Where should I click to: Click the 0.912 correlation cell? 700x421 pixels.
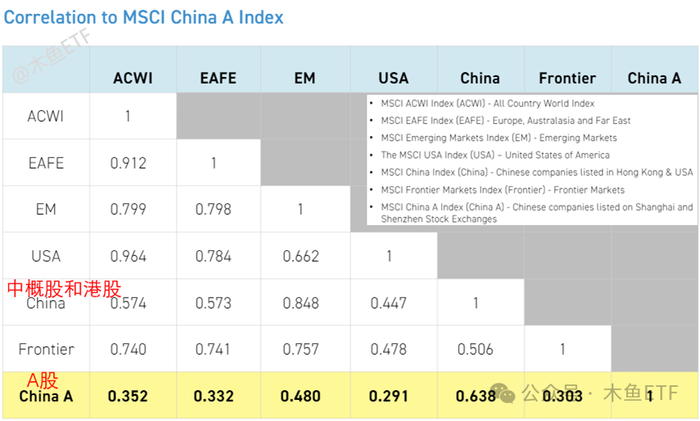128,162
